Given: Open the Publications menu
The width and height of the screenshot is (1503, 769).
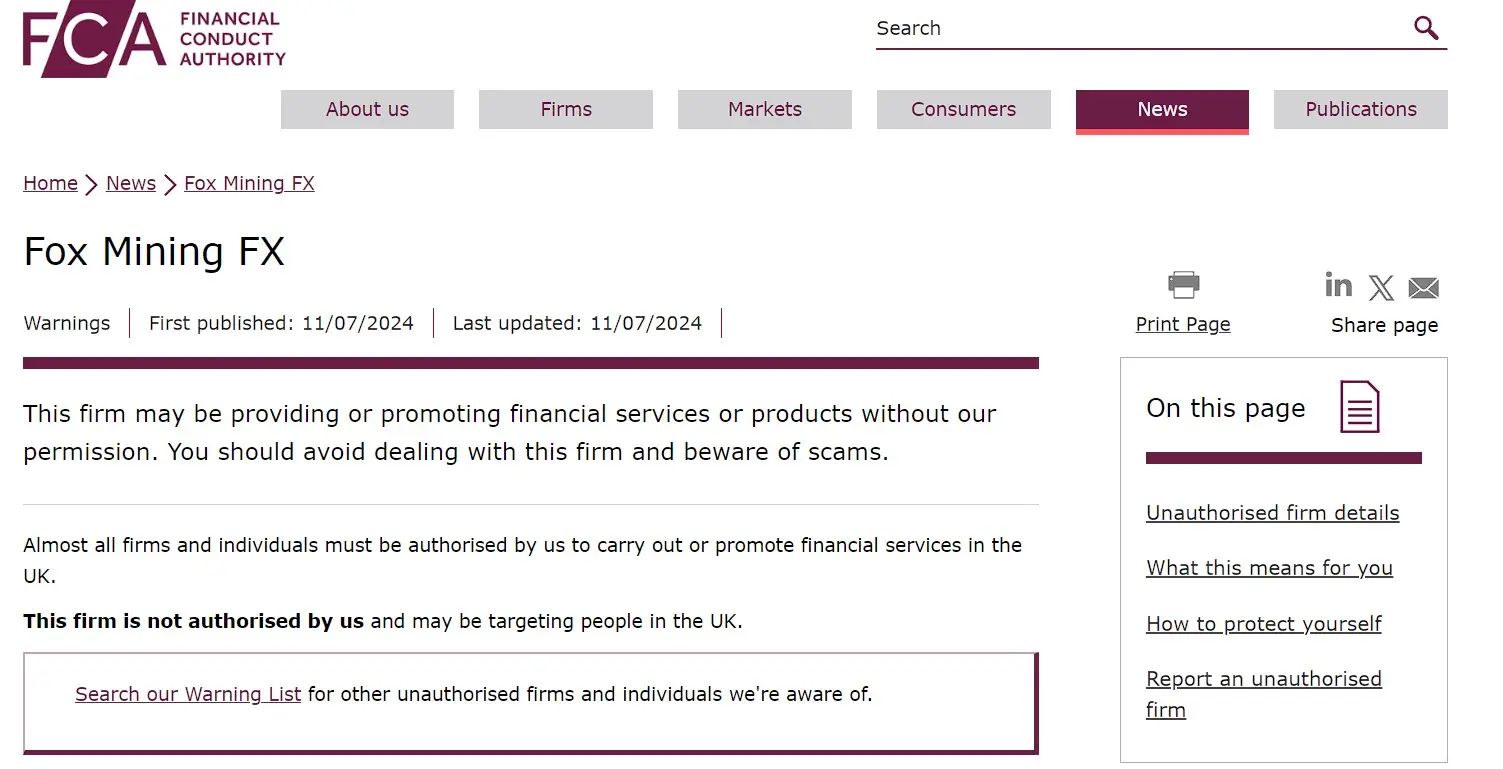Looking at the screenshot, I should pyautogui.click(x=1360, y=110).
